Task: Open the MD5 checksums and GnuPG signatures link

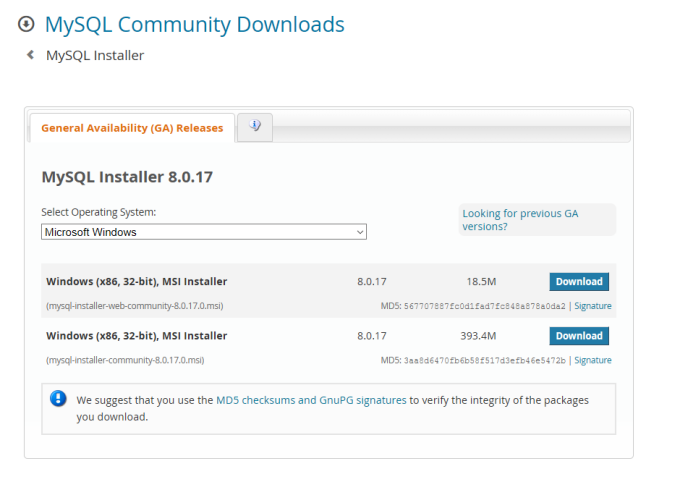Action: (x=311, y=400)
